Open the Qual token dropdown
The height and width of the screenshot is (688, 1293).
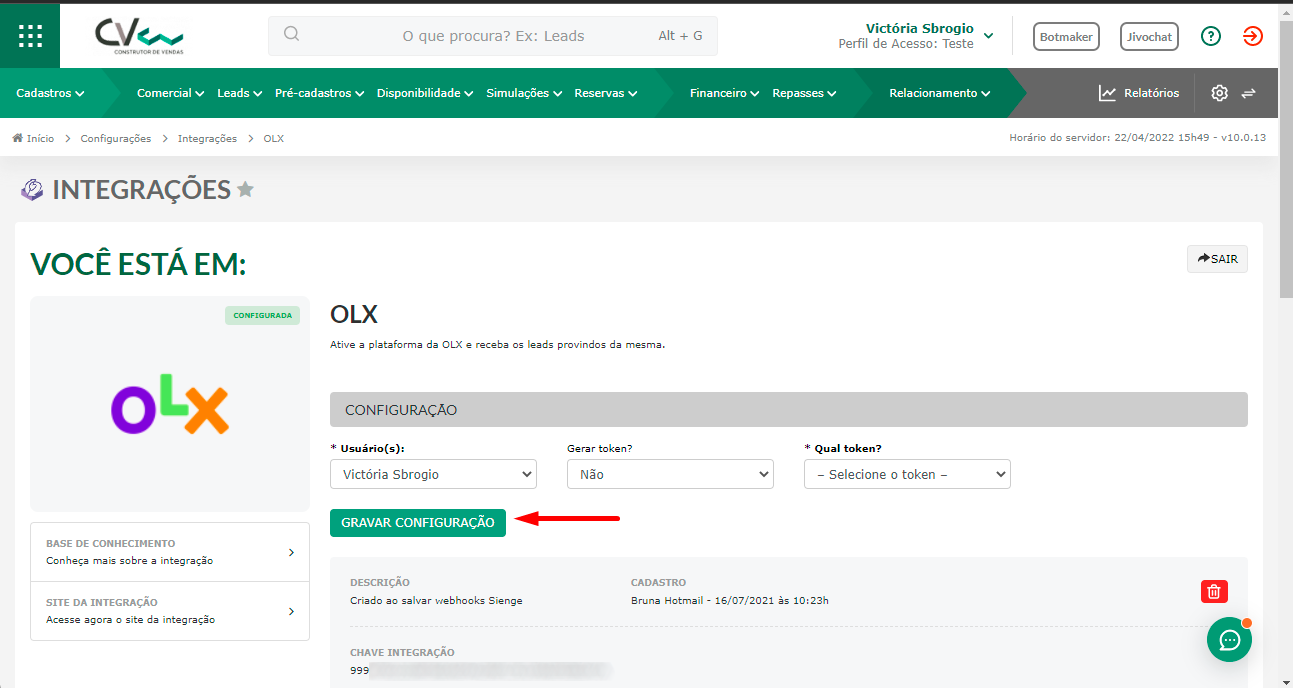point(907,474)
